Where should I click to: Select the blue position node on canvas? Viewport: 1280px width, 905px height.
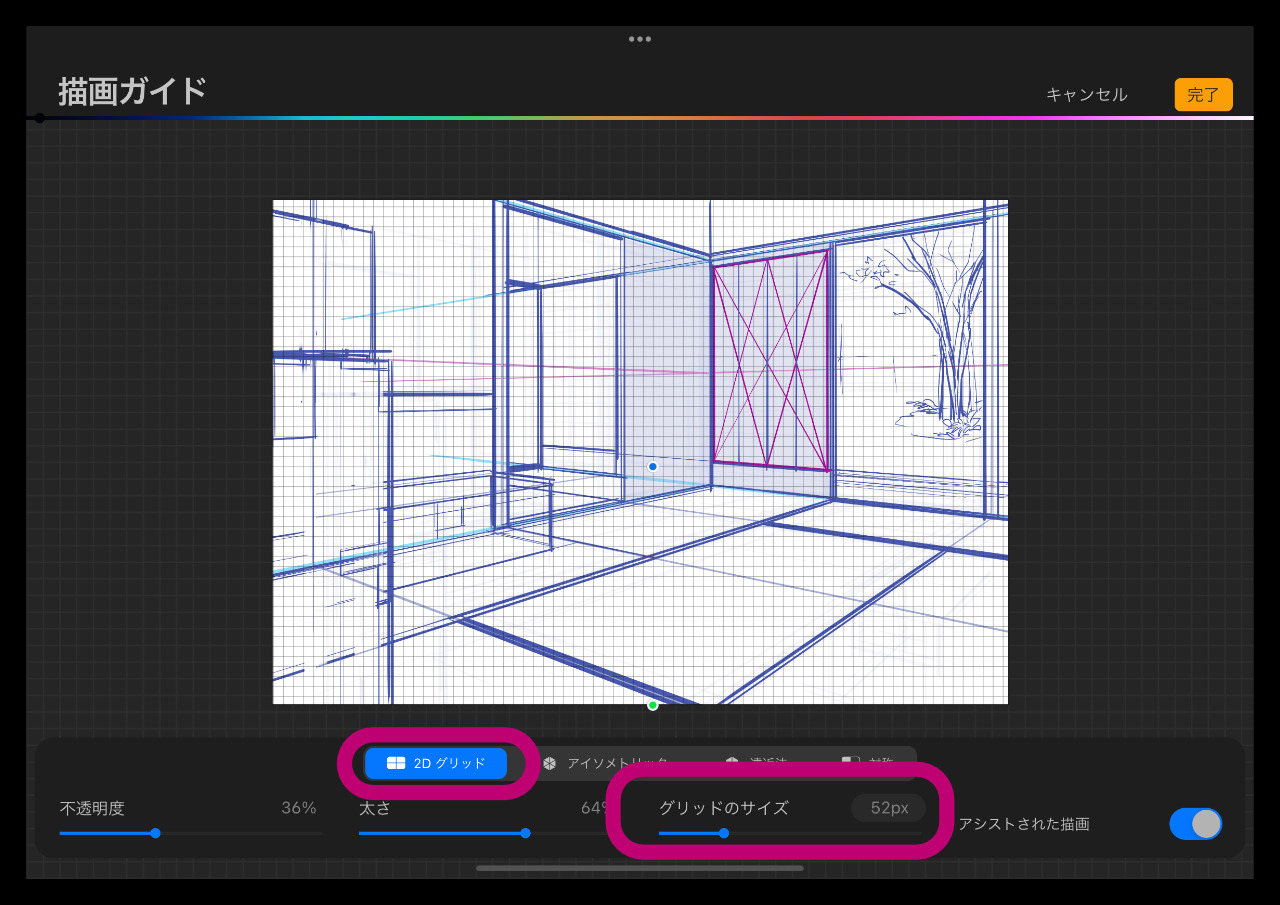click(653, 467)
